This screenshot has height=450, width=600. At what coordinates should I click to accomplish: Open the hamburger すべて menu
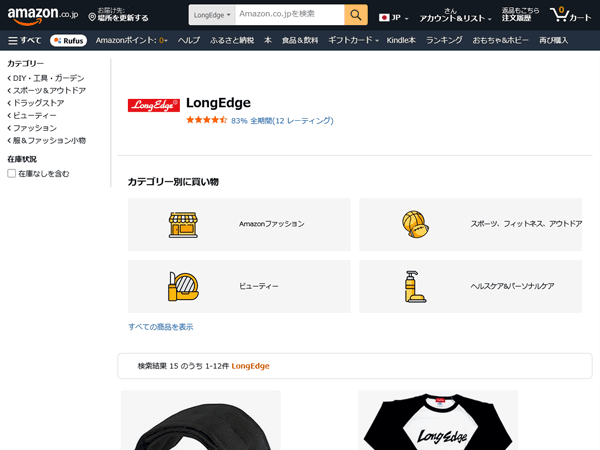(24, 41)
